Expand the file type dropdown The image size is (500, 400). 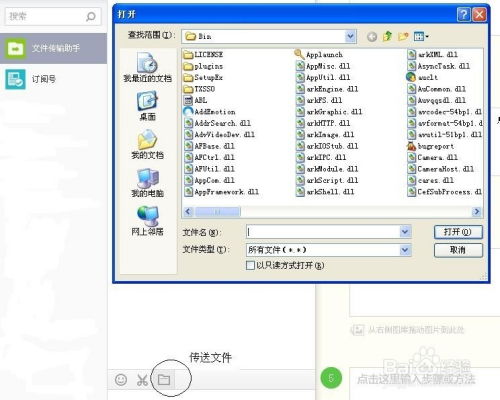pyautogui.click(x=405, y=250)
